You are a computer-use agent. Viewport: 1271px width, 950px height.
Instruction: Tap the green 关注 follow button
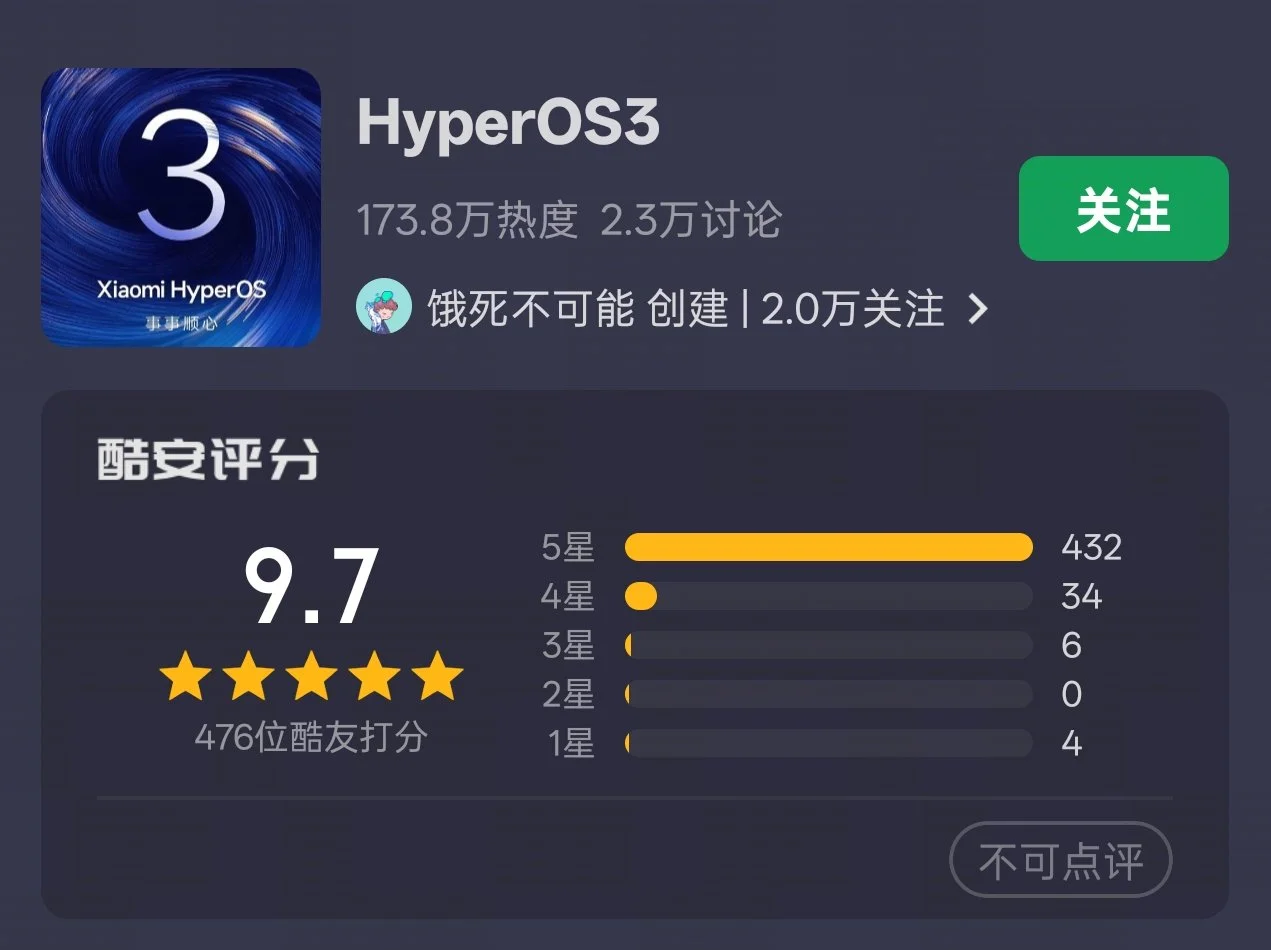(1123, 209)
